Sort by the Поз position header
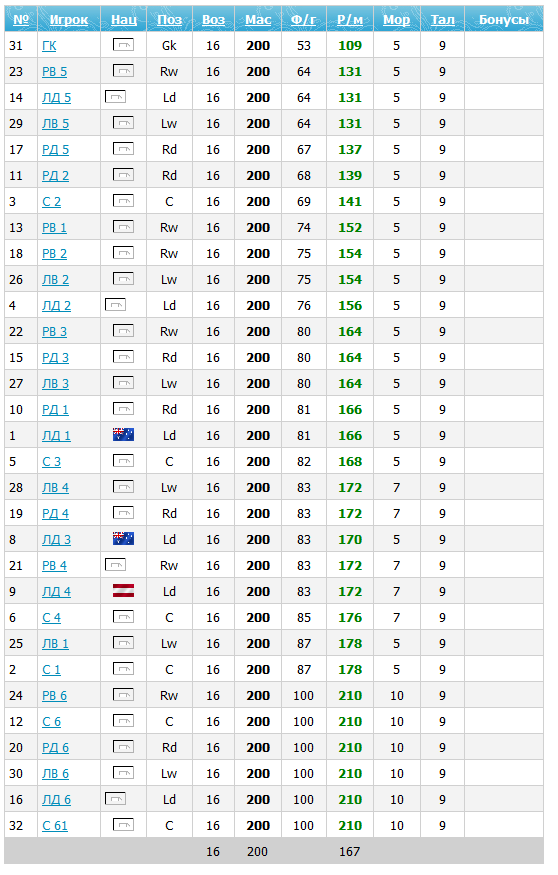 click(169, 20)
